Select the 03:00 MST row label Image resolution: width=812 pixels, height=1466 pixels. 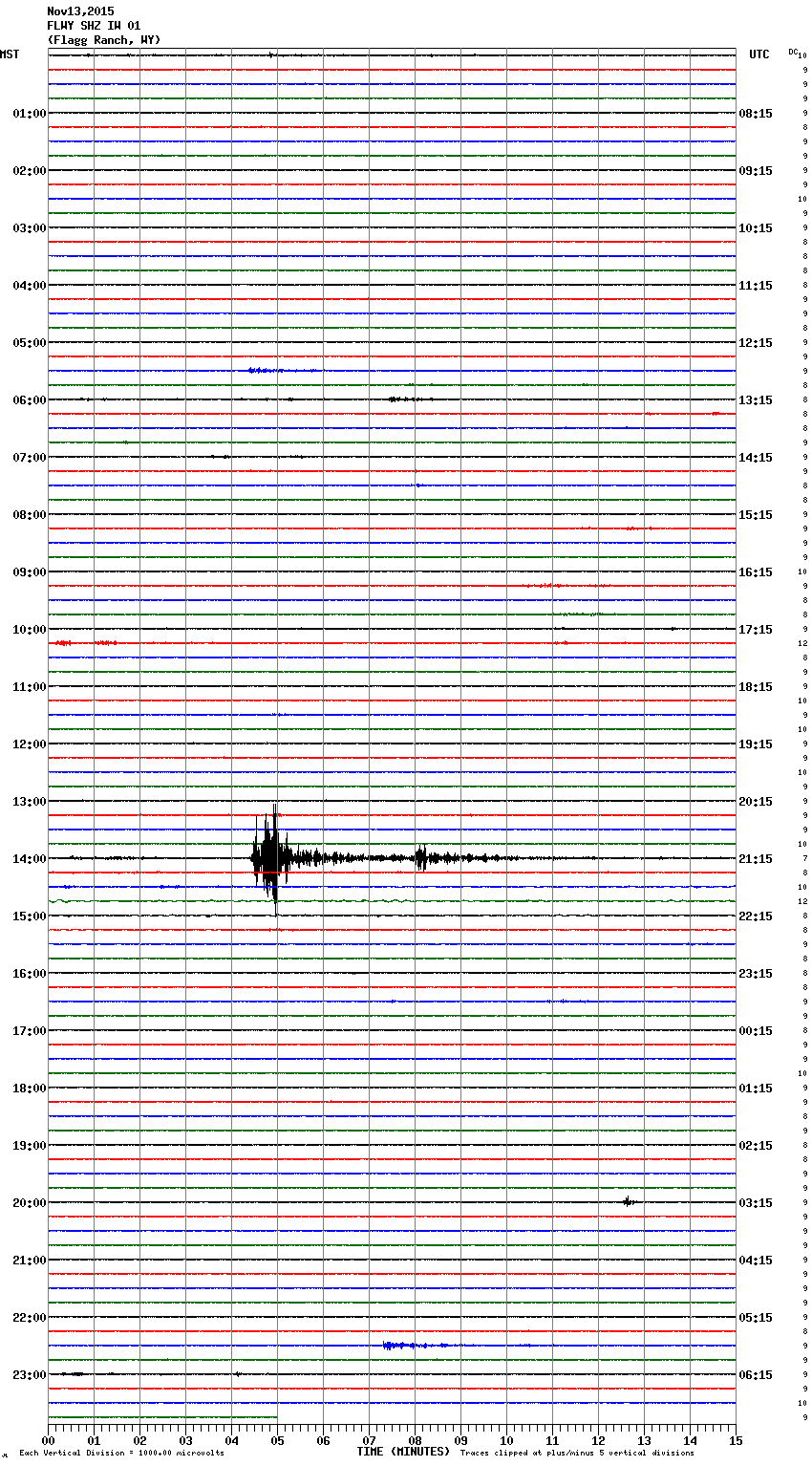pyautogui.click(x=30, y=228)
